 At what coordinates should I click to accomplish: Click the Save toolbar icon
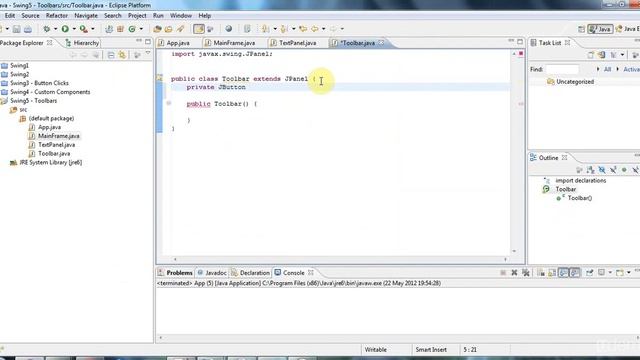(x=16, y=29)
